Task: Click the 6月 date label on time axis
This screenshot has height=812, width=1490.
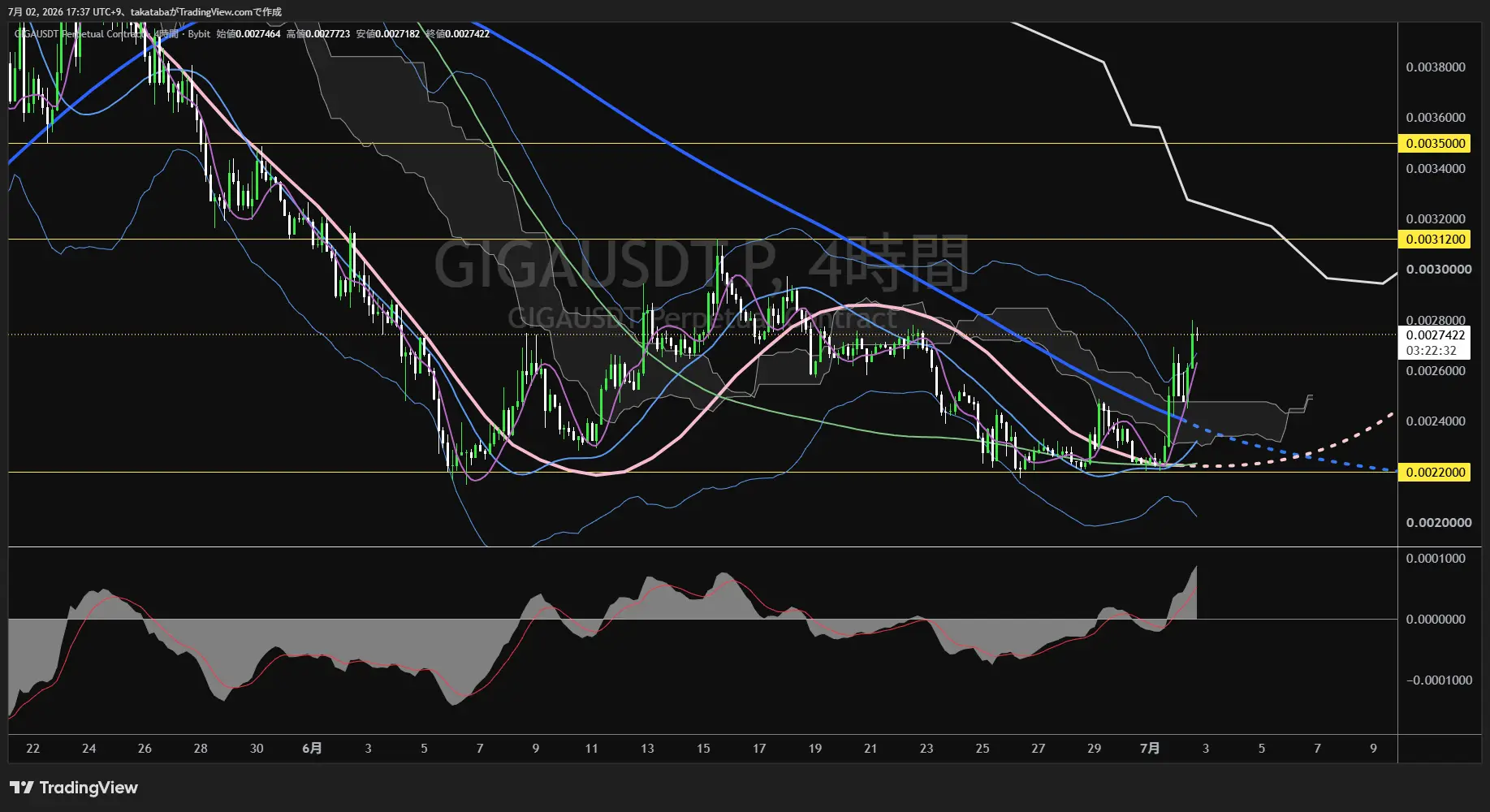Action: coord(312,749)
